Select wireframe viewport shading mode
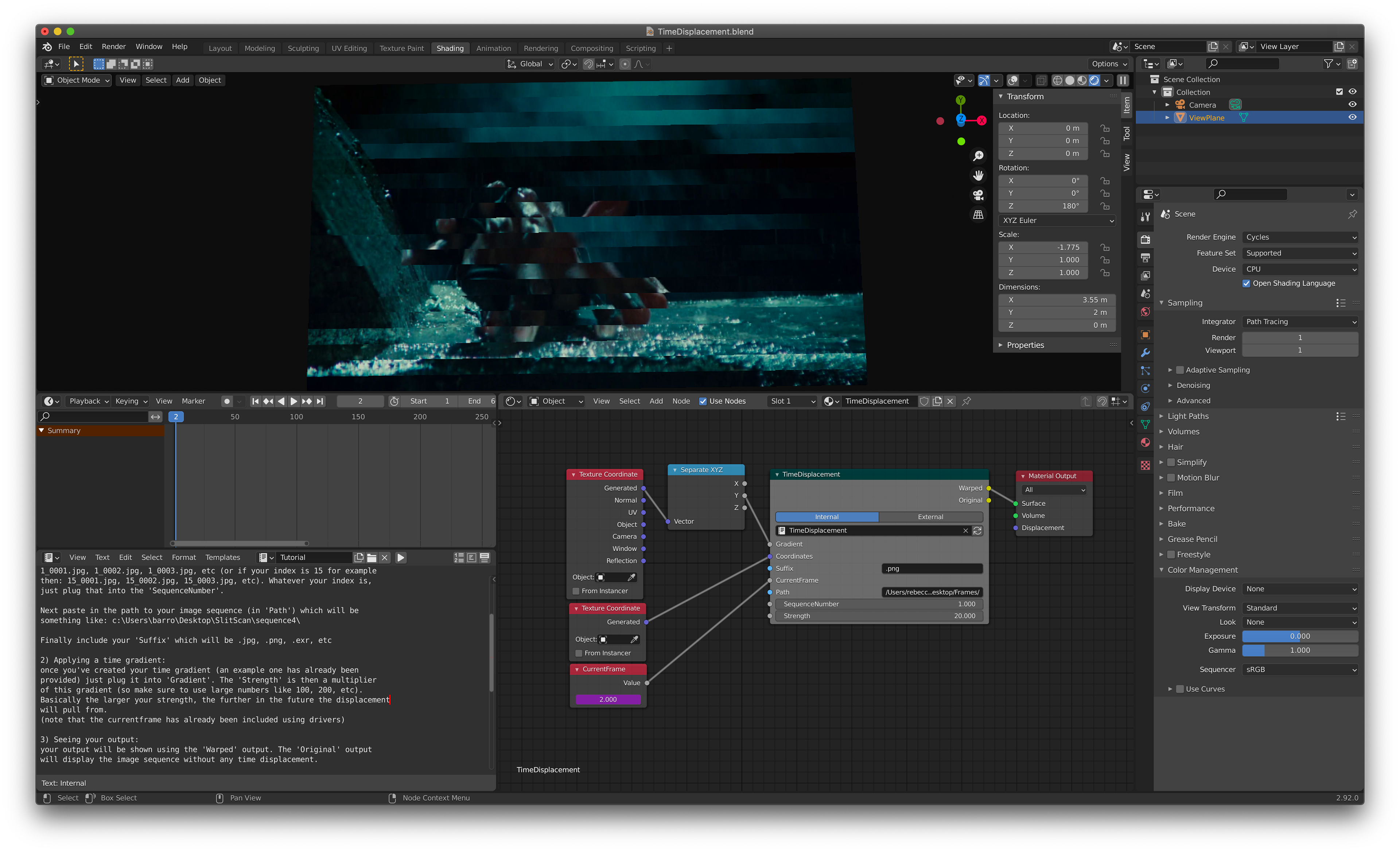Image resolution: width=1400 pixels, height=852 pixels. [x=1057, y=80]
